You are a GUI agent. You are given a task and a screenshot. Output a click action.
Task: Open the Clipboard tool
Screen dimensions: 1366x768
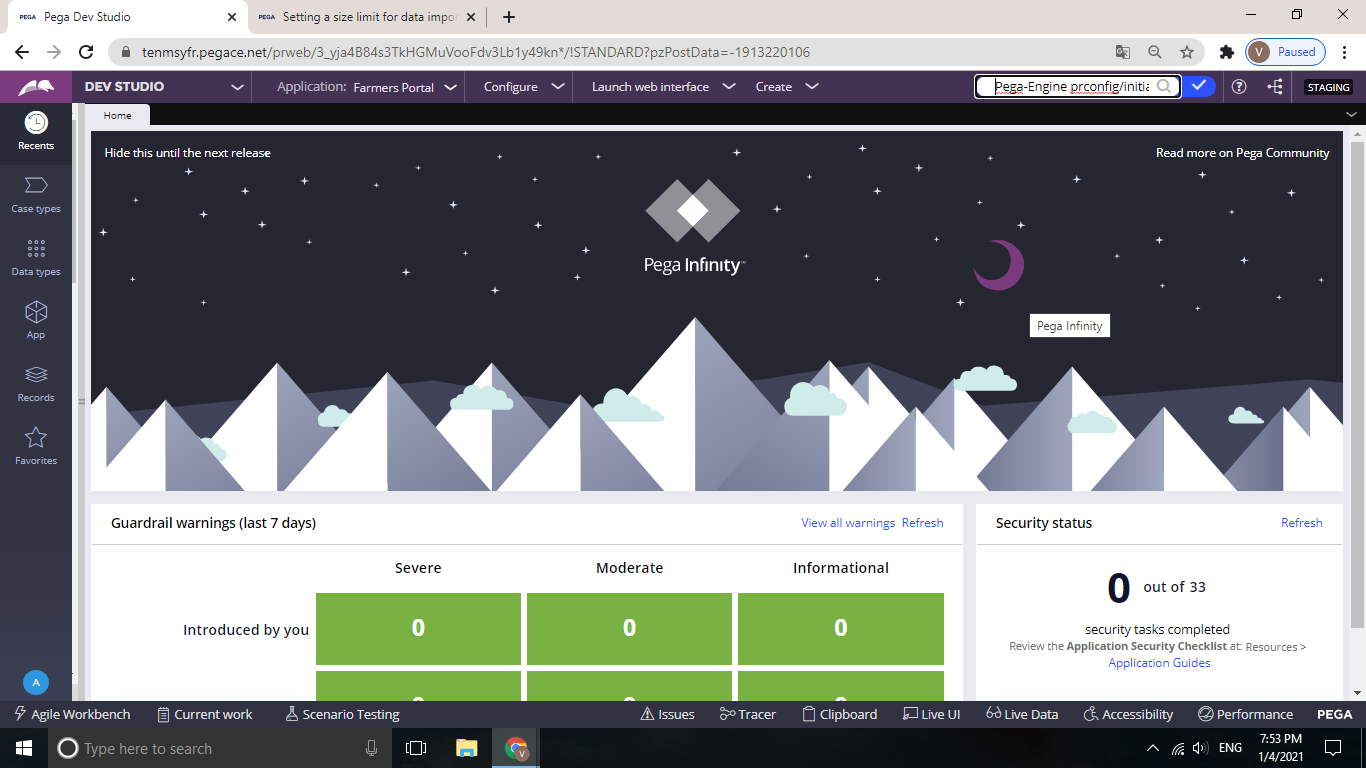pos(840,714)
